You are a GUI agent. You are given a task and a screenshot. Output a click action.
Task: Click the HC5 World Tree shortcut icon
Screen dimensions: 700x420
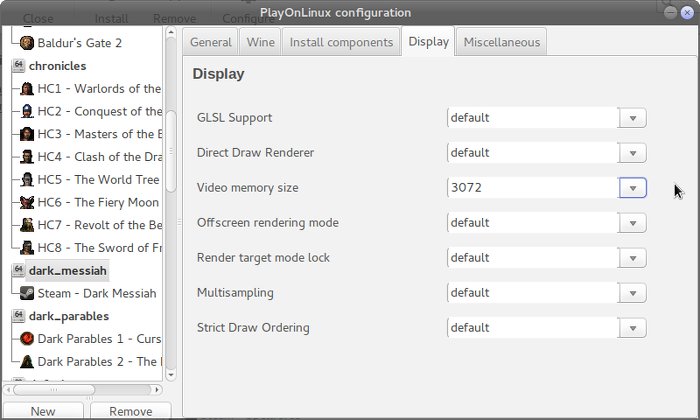tap(27, 179)
